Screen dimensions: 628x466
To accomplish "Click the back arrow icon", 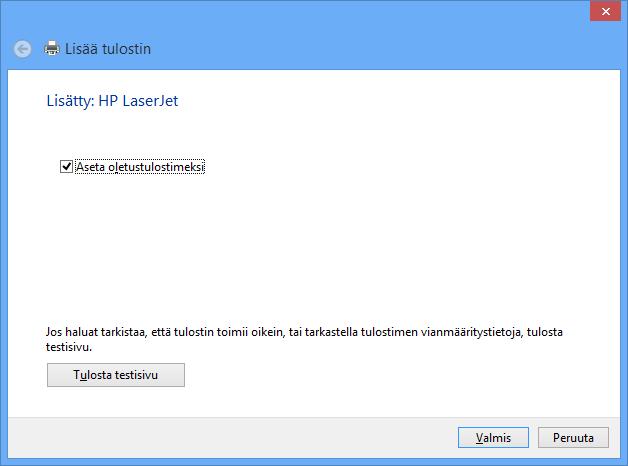I will click(22, 49).
